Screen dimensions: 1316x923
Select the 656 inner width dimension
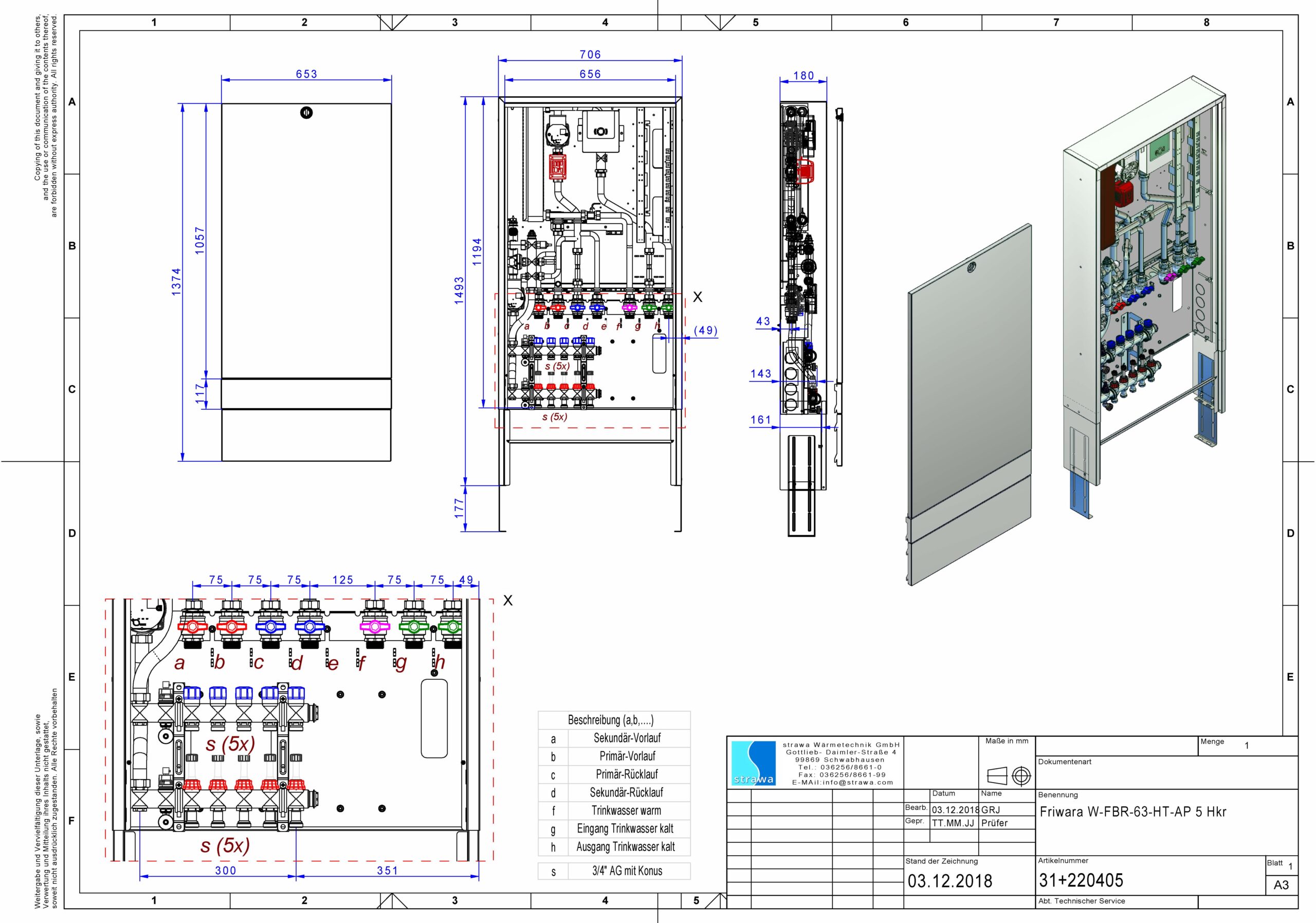[x=590, y=74]
